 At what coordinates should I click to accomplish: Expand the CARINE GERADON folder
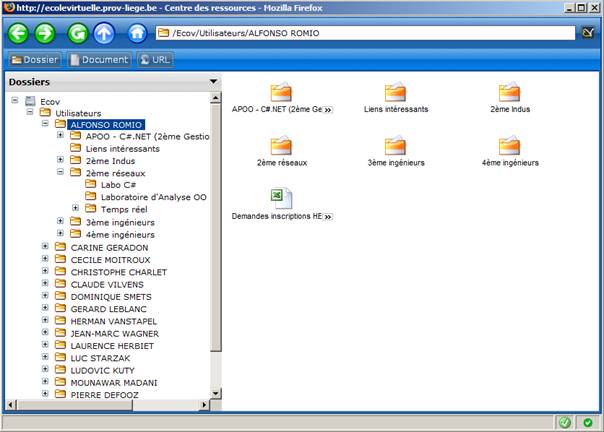click(46, 247)
